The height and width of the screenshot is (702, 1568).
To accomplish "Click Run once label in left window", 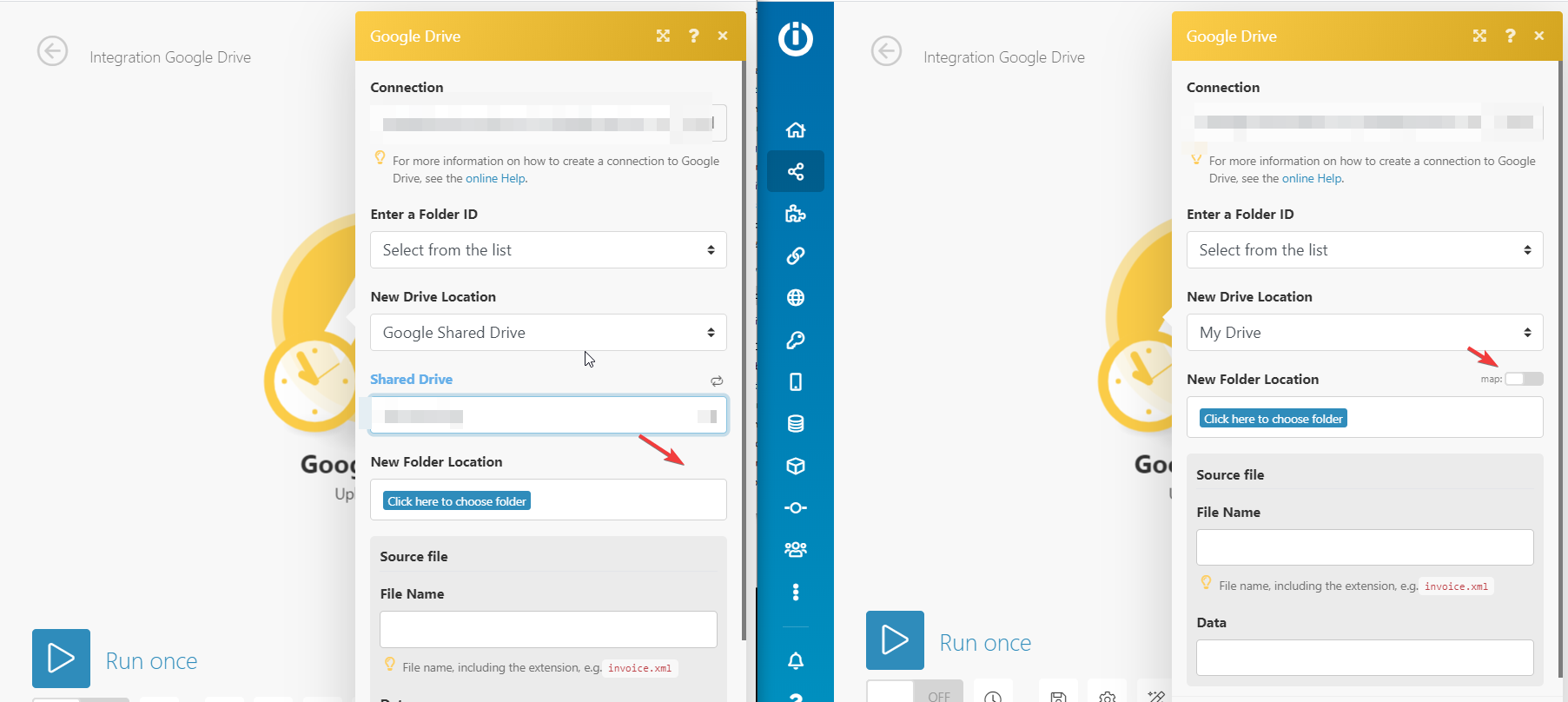I will pos(151,661).
